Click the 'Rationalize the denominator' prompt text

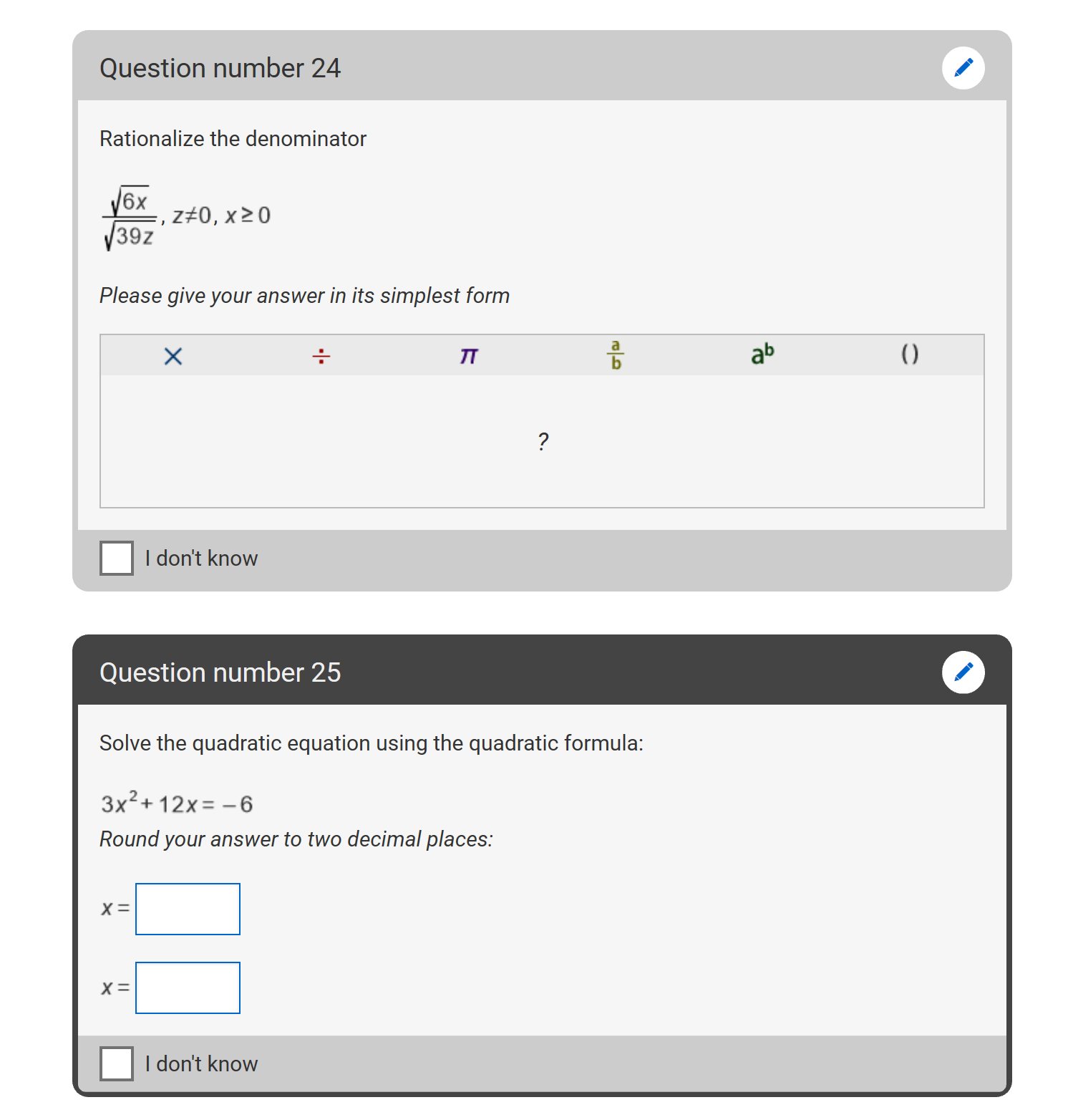[233, 138]
